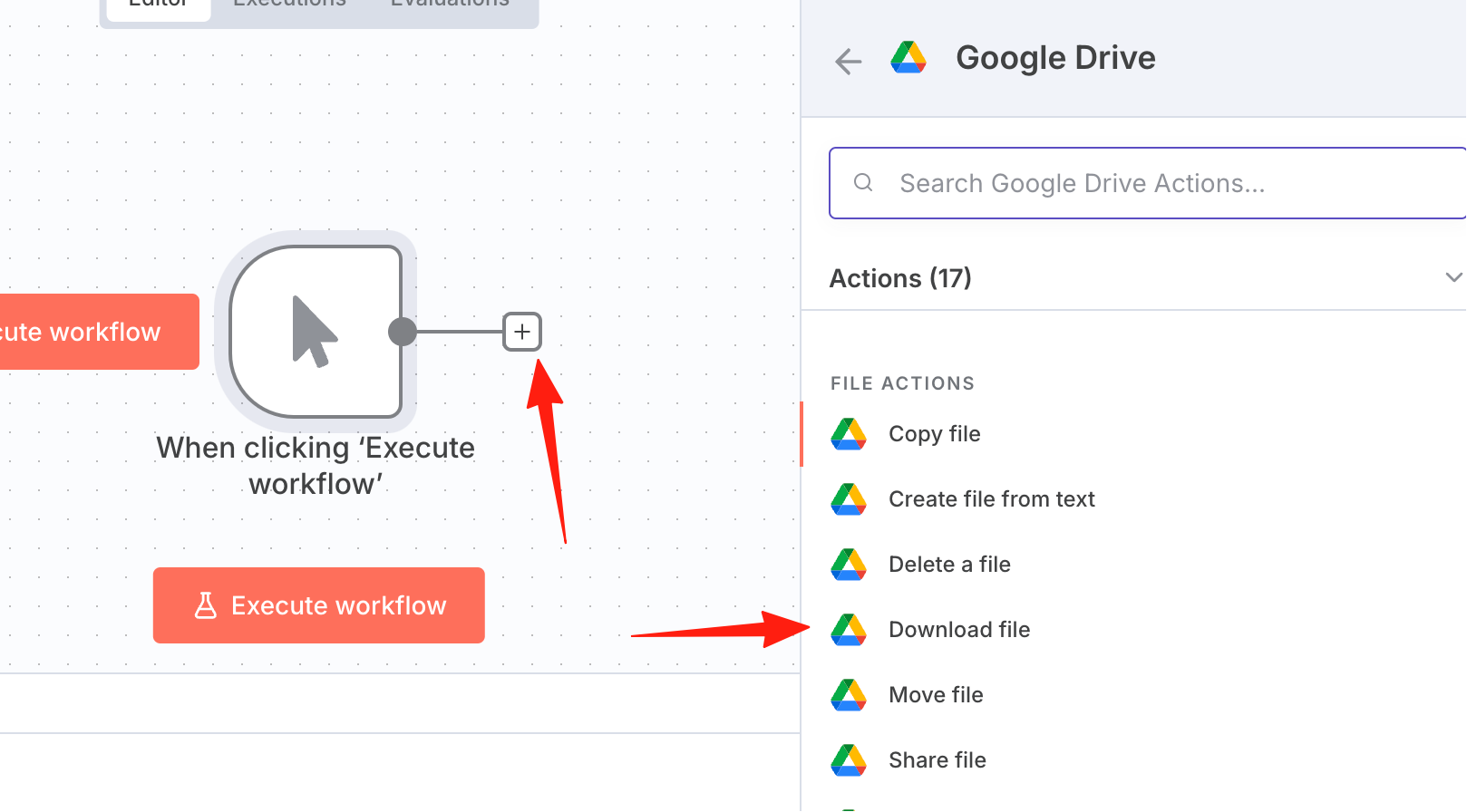The width and height of the screenshot is (1467, 812).
Task: Click the Execute workflow button with flask icon
Action: tap(319, 605)
